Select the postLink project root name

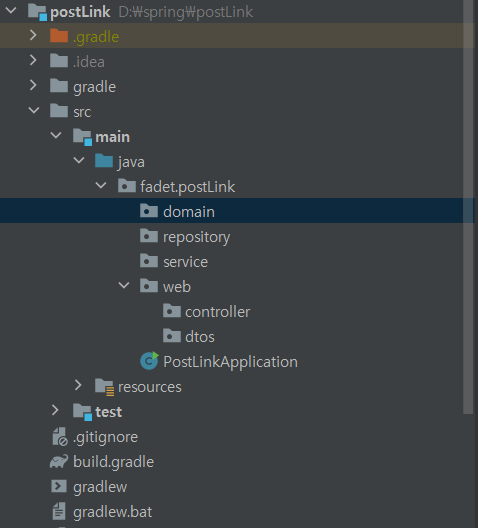80,12
